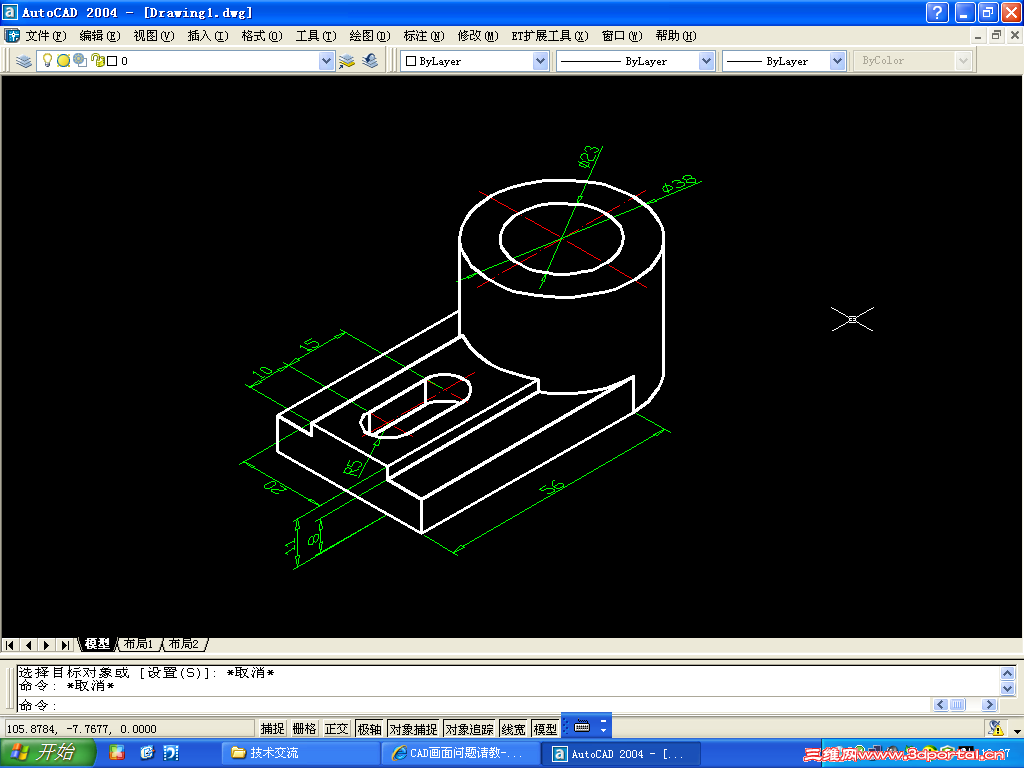Click AutoCAD 2004 taskbar button

click(x=621, y=754)
